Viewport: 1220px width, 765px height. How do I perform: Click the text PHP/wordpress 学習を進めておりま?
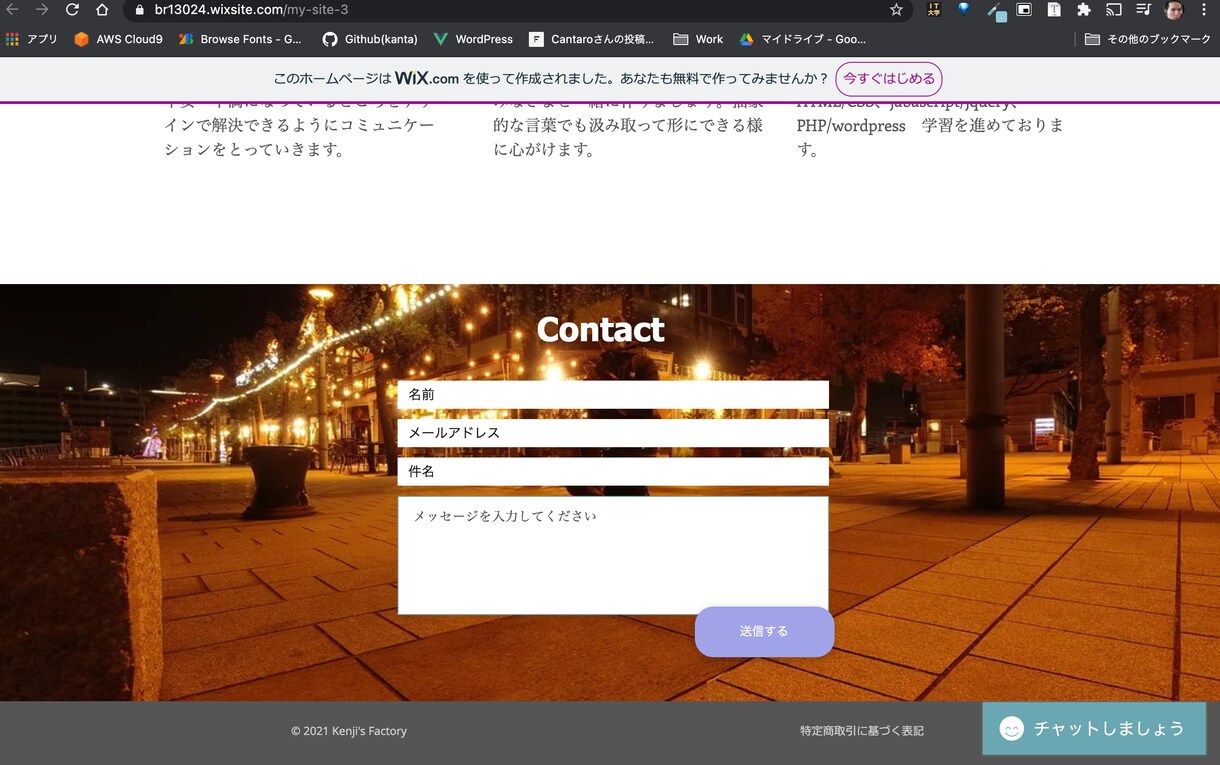(931, 126)
